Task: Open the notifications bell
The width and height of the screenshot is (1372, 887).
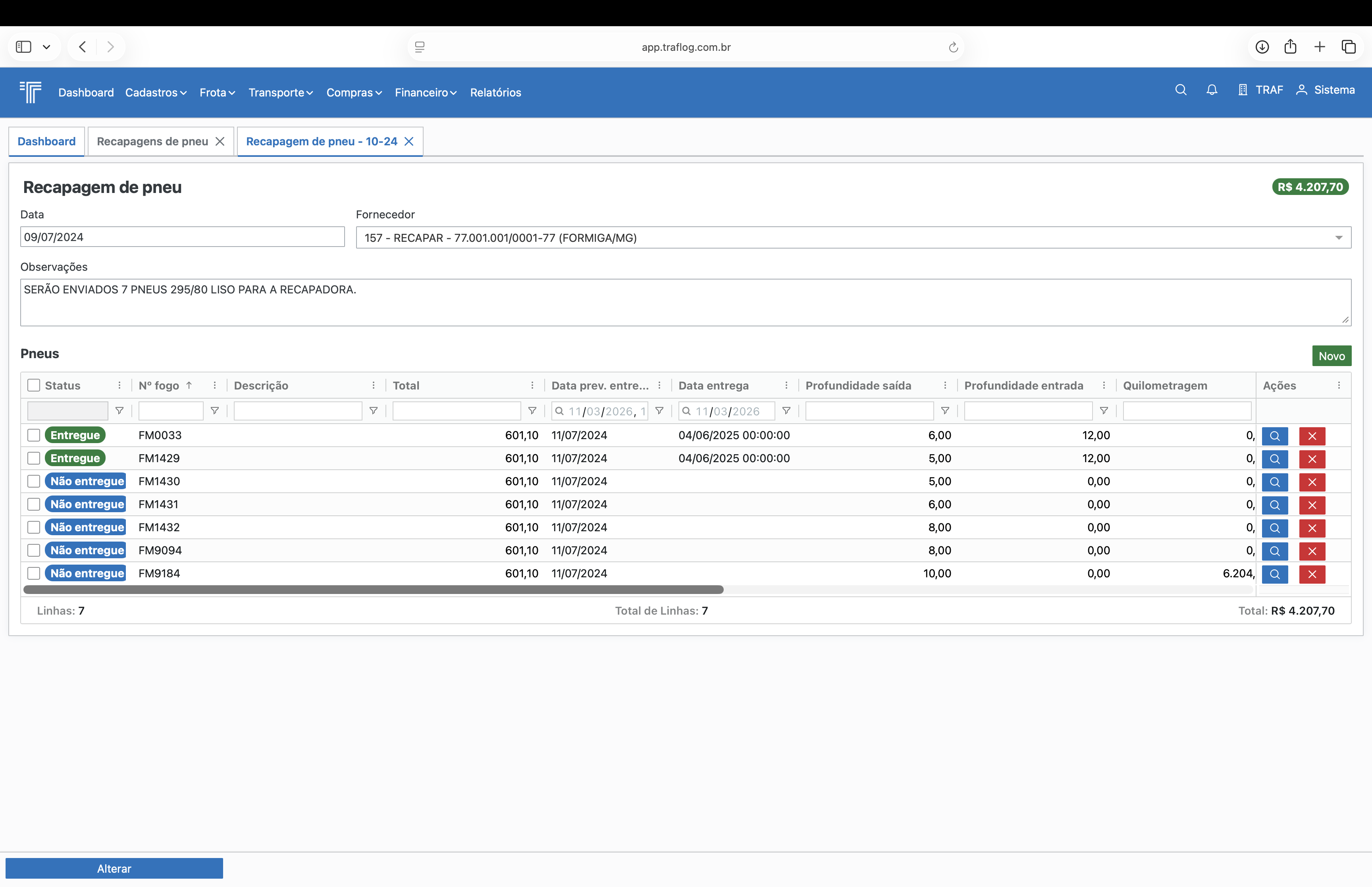Action: pos(1212,90)
